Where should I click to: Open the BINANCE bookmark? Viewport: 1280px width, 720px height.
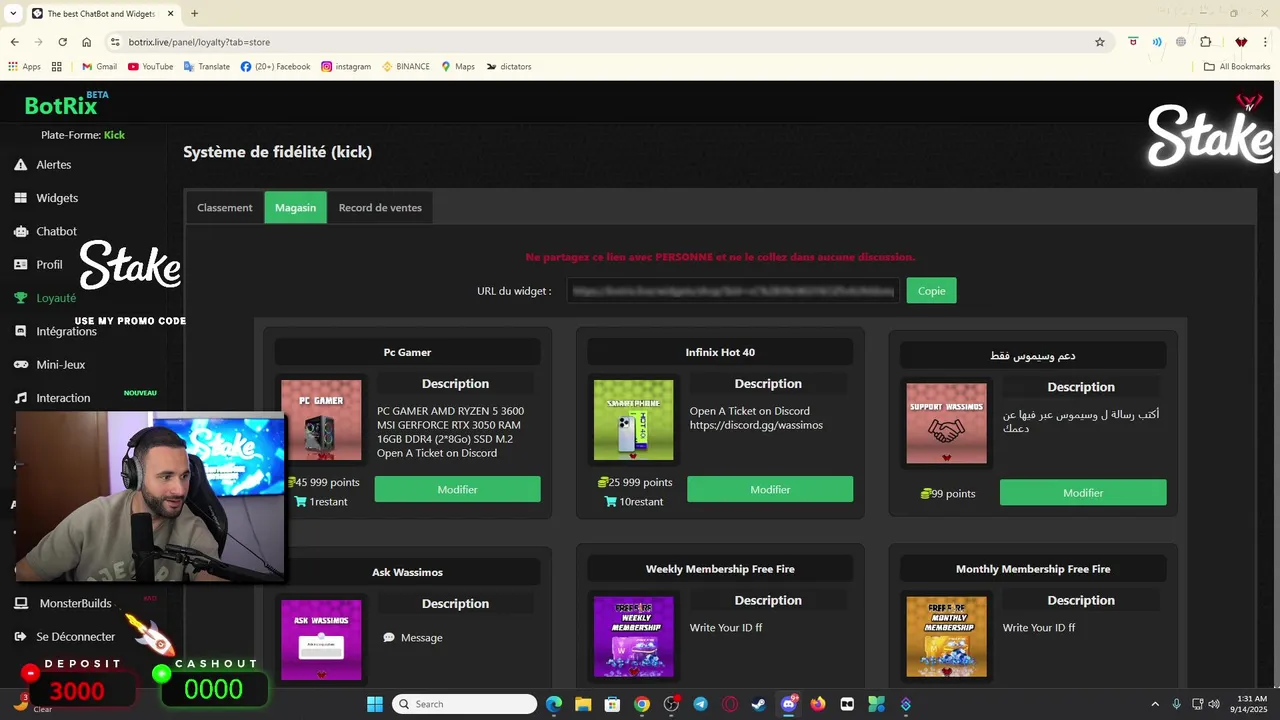406,67
